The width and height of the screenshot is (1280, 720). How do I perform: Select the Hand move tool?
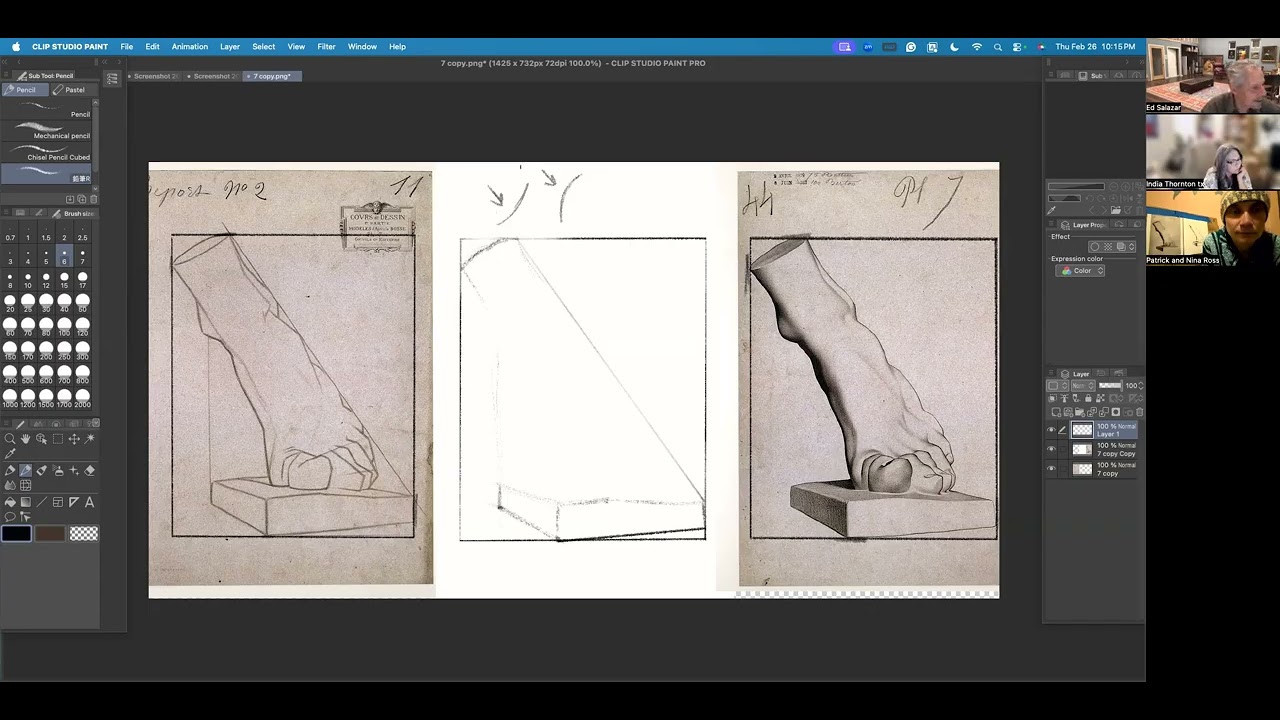[25, 439]
